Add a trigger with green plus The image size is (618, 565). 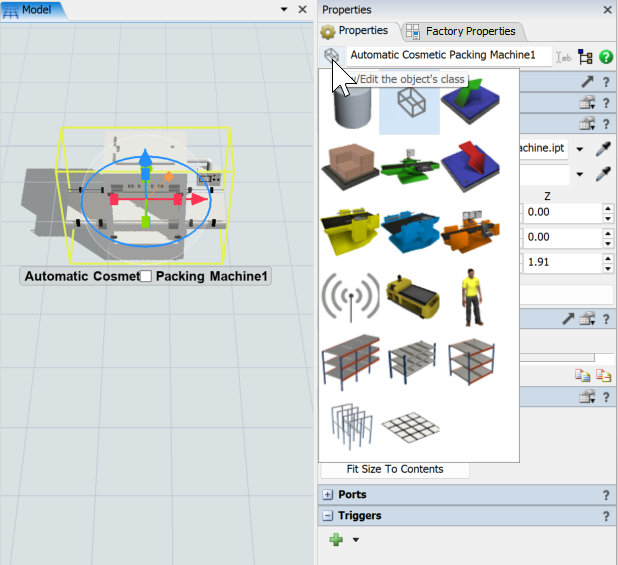336,540
